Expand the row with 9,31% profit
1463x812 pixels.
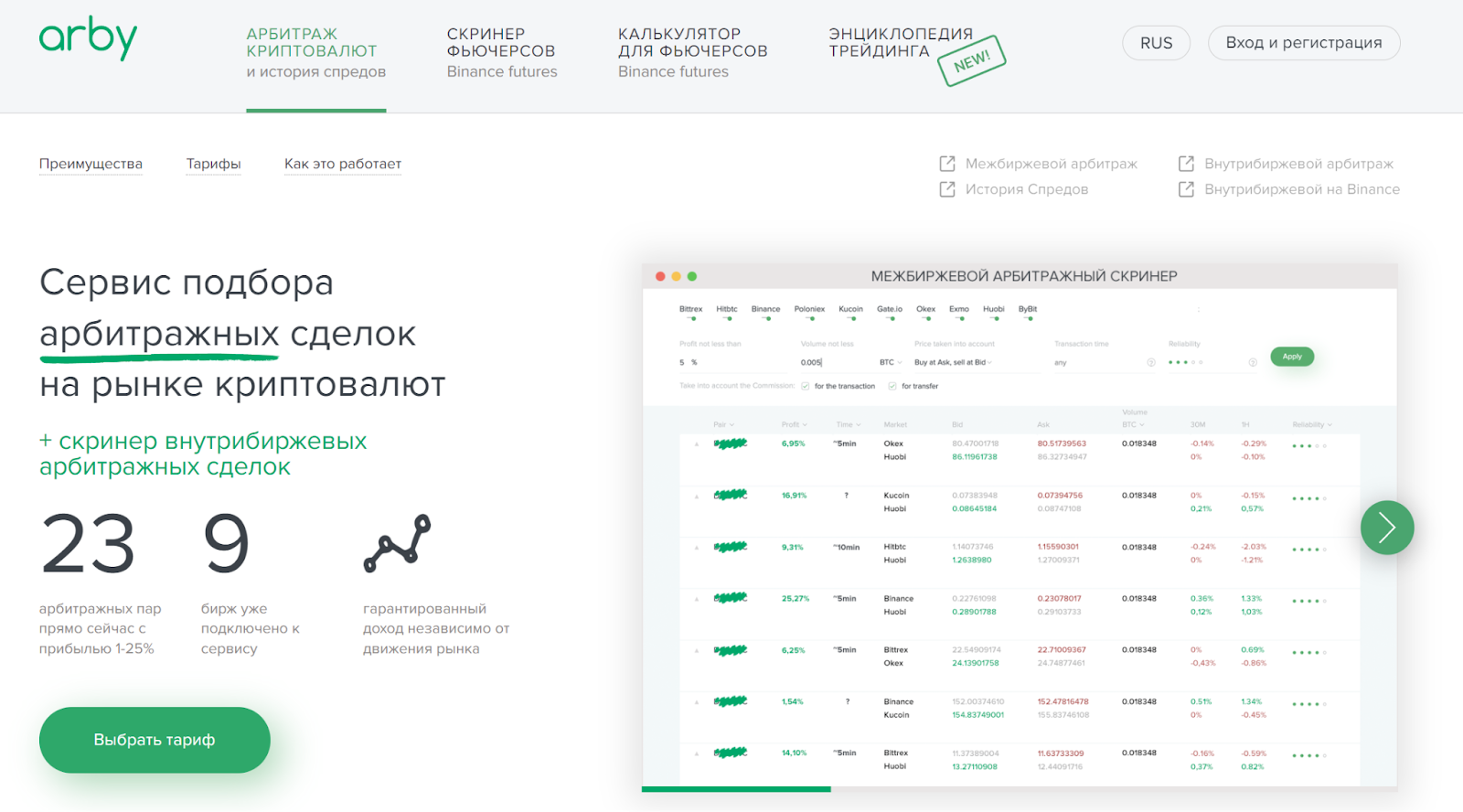point(697,548)
